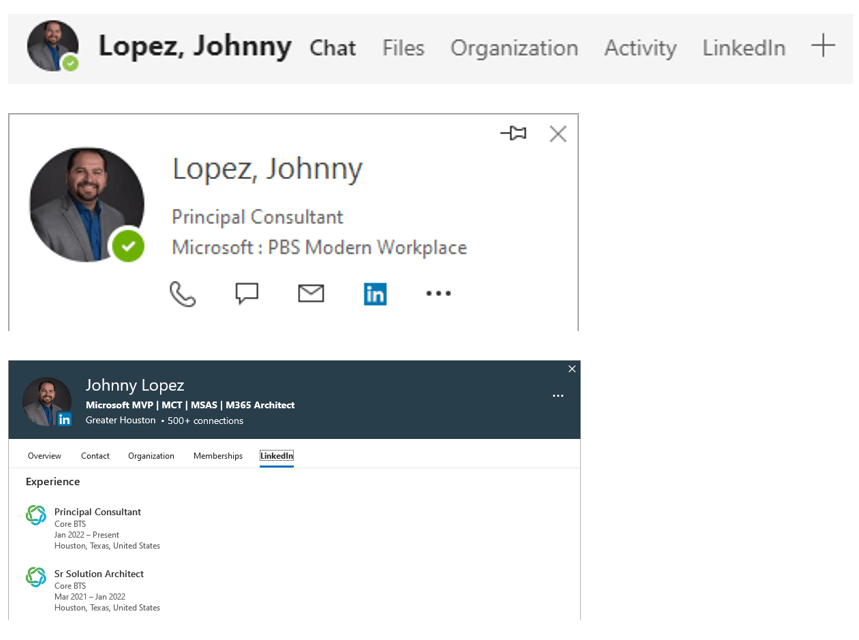Image resolution: width=859 pixels, height=640 pixels.
Task: Select the Contact tab in profile panel
Action: coord(95,456)
